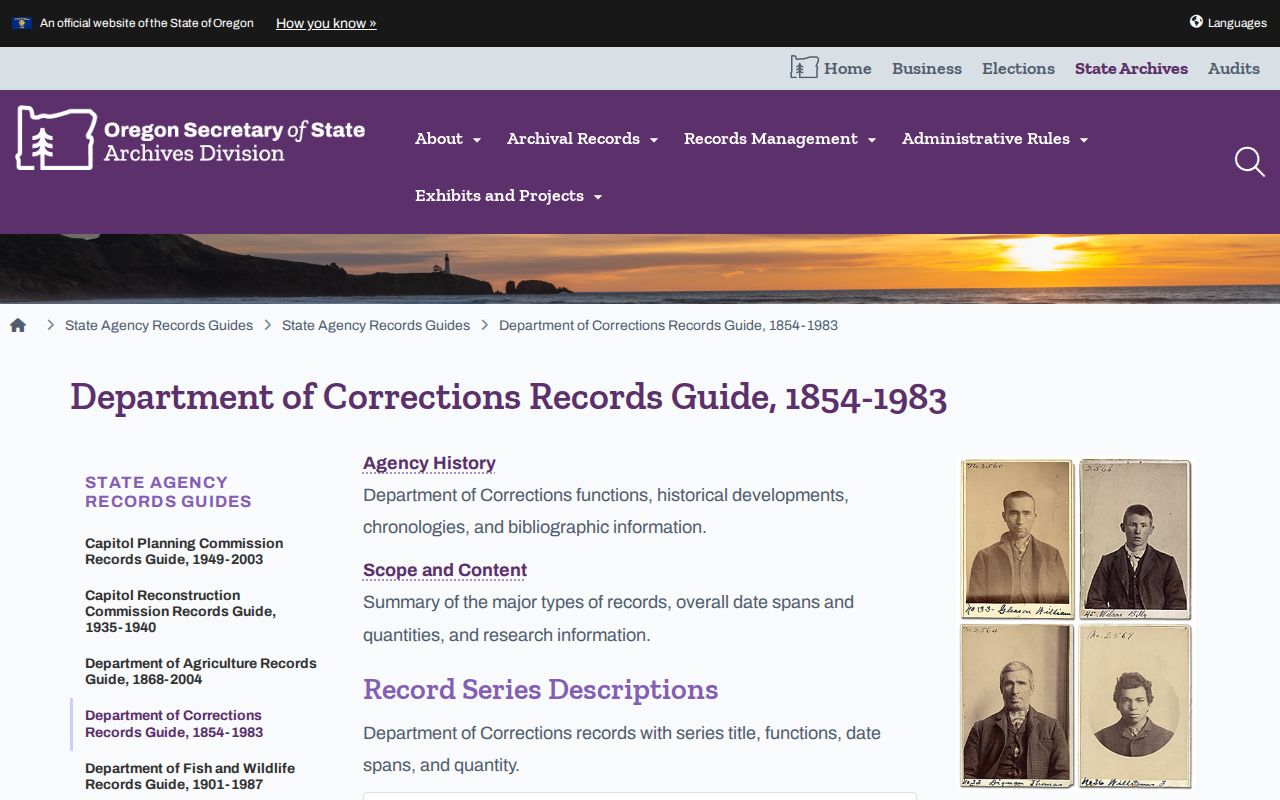Click the Department of Corrections breadcrumb text
This screenshot has width=1280, height=800.
pos(668,325)
